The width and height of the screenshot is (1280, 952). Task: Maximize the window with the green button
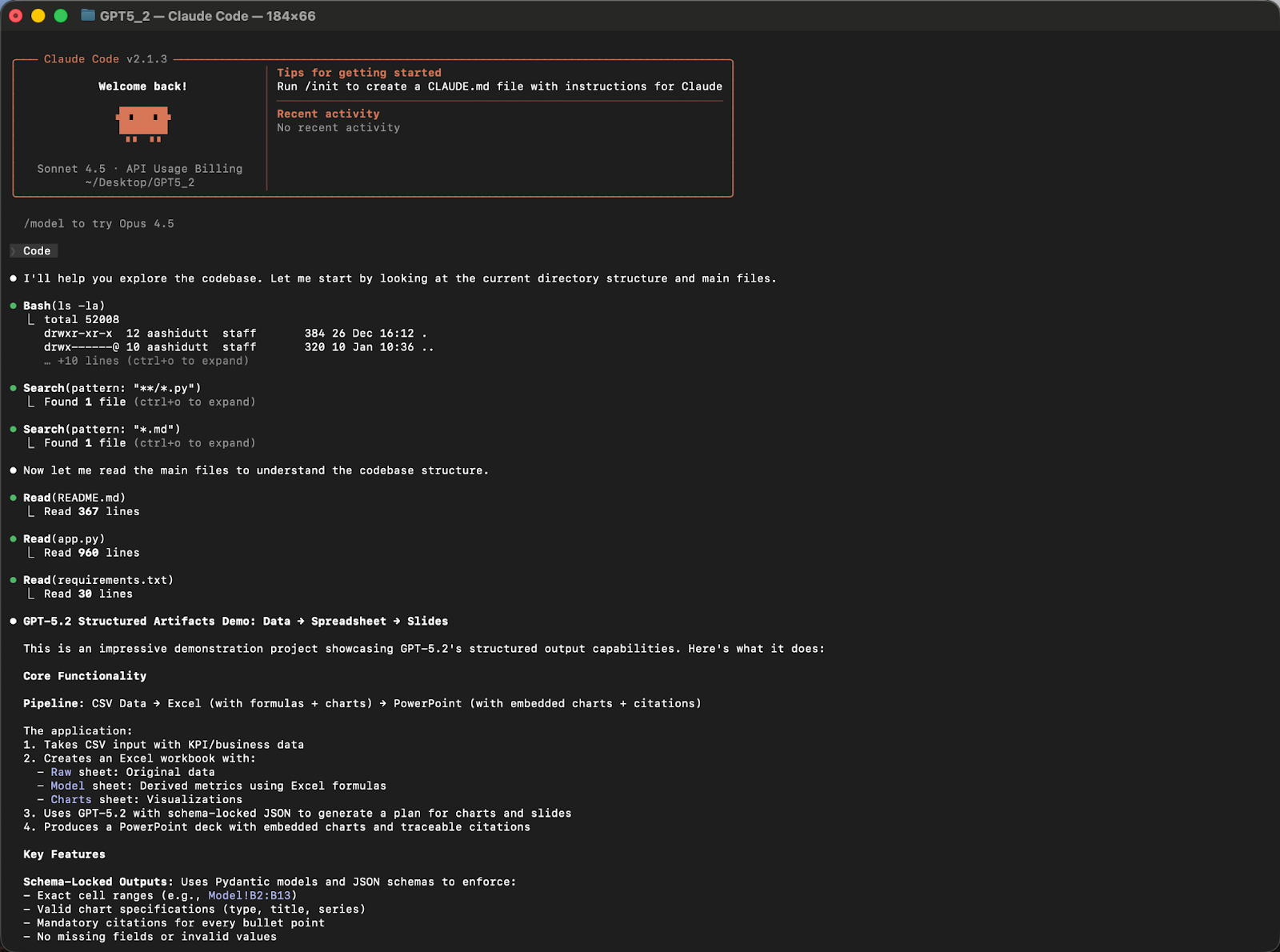[x=61, y=16]
